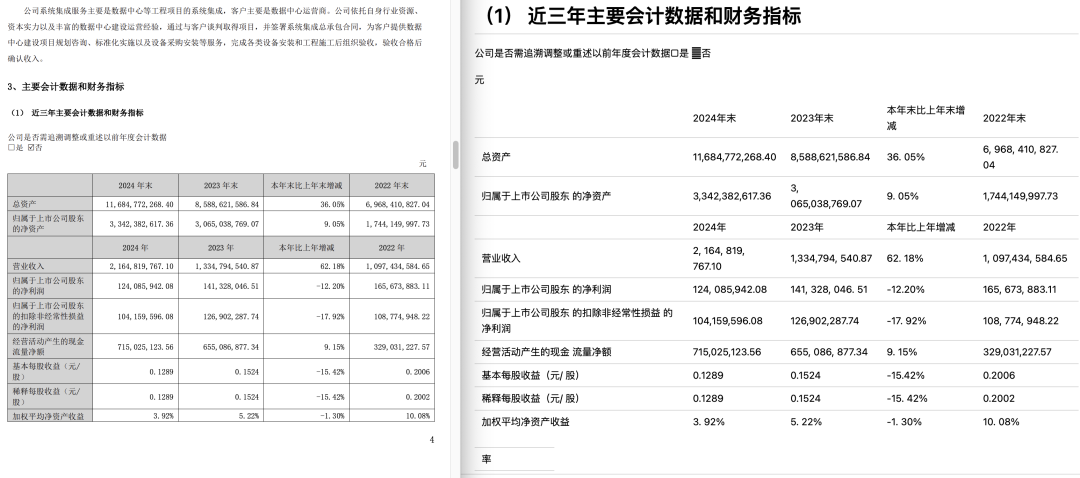
Task: Click the small bold PDF subheading (1) 近三年主要会计数据和财务指标
Action: click(x=76, y=113)
